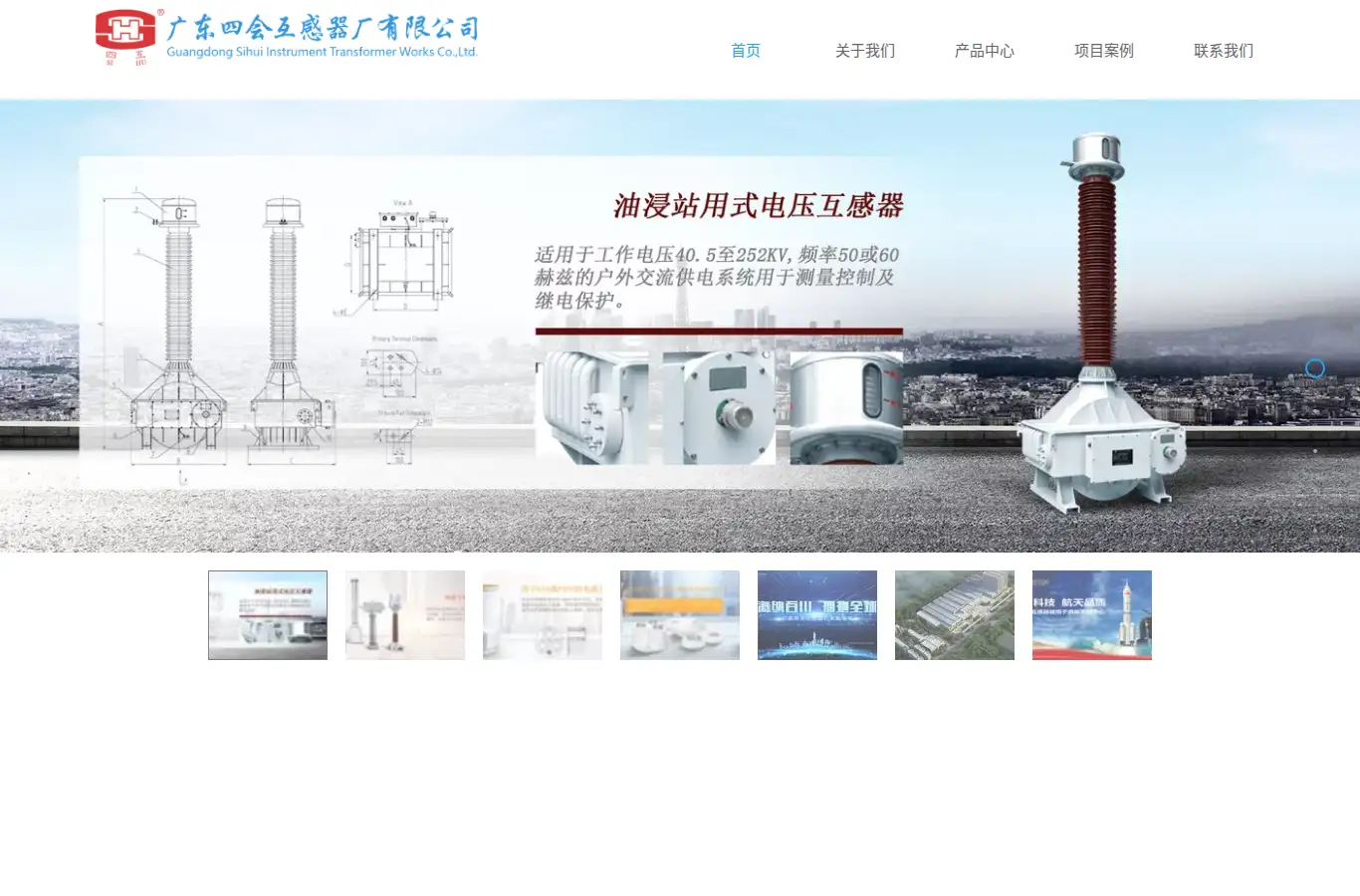The height and width of the screenshot is (896, 1360).
Task: Open the 首页 menu item
Action: pyautogui.click(x=746, y=51)
